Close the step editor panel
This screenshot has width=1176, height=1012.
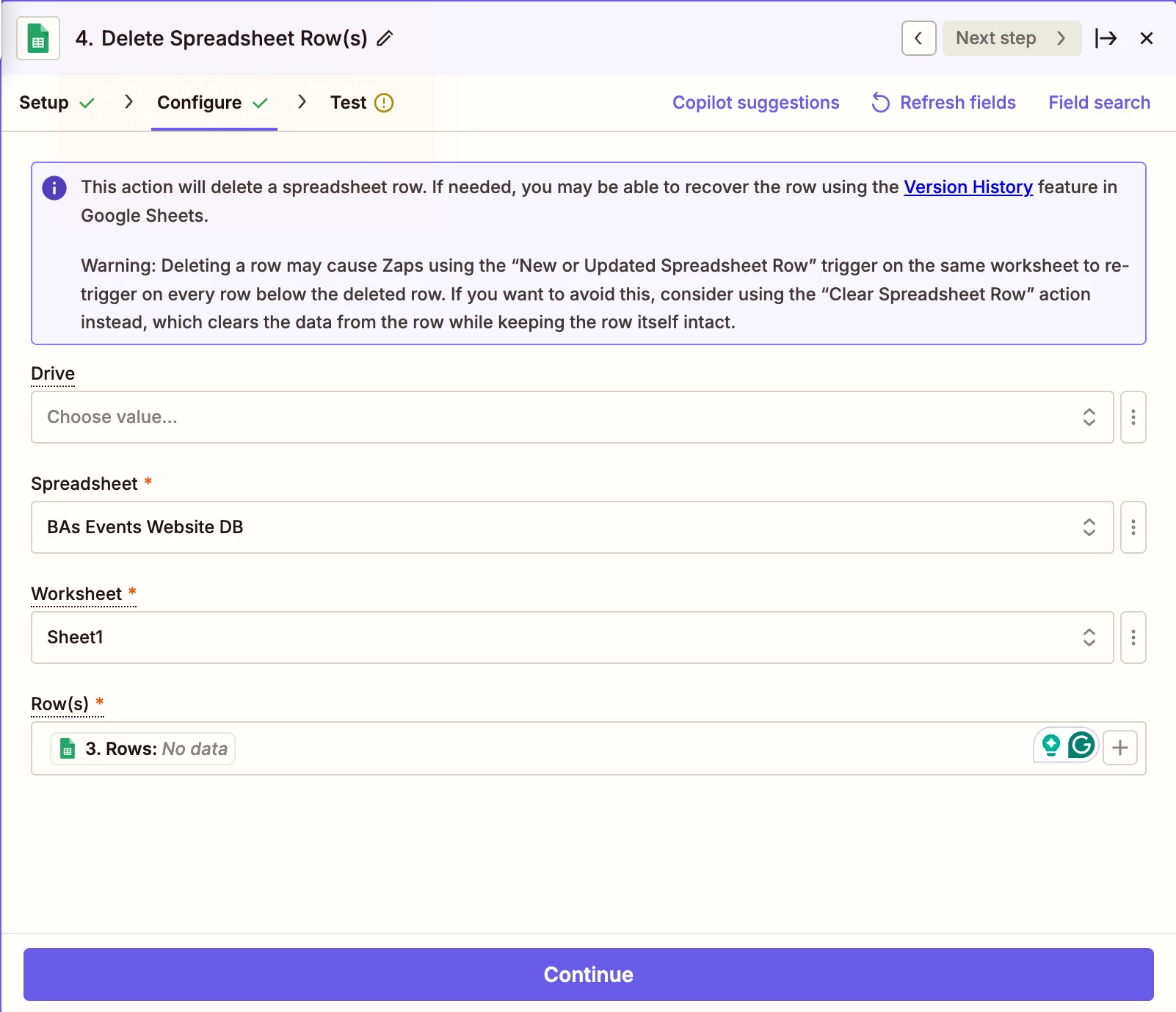click(1147, 38)
